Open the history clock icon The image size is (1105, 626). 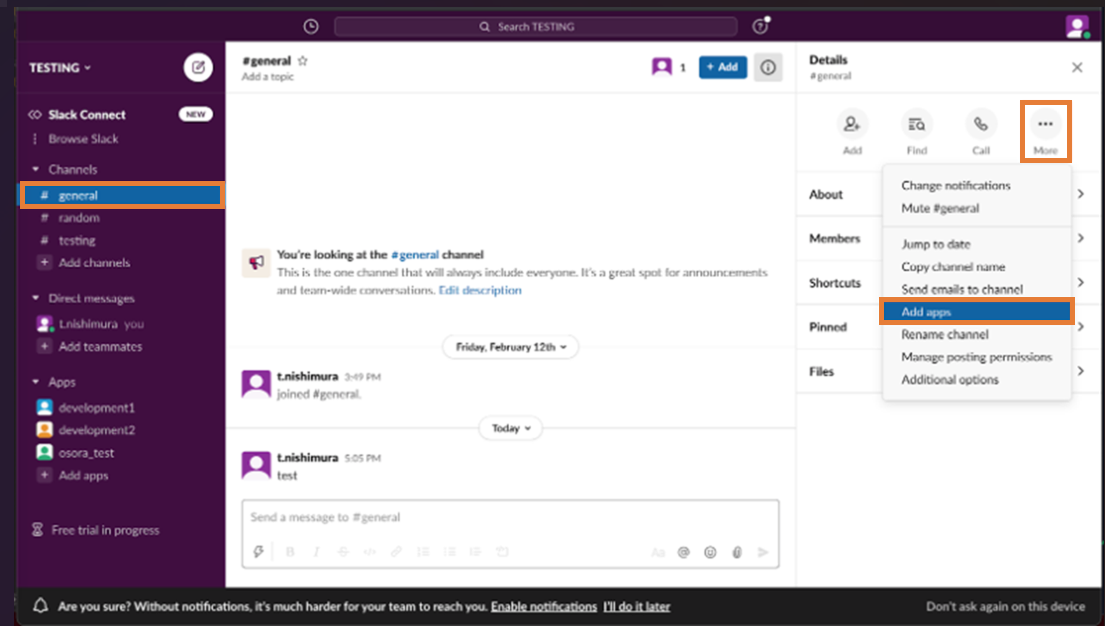coord(311,27)
